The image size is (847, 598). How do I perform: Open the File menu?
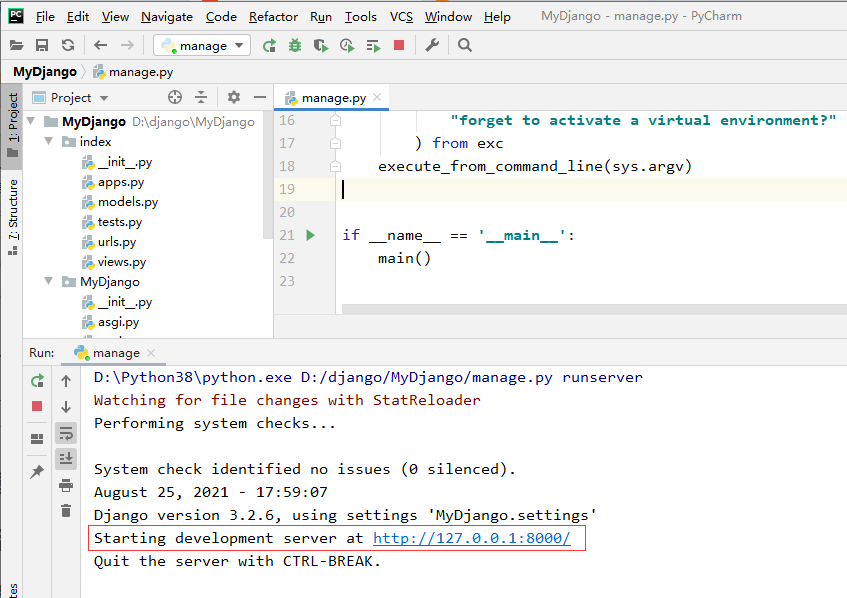[x=45, y=17]
